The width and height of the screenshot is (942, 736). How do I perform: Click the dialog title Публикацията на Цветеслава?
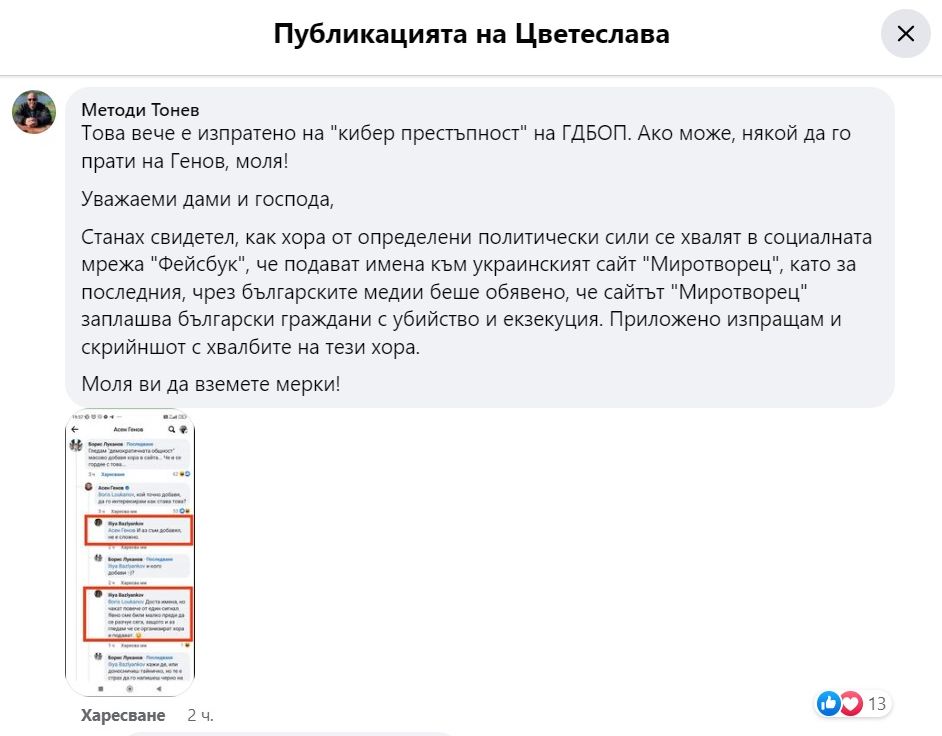click(471, 34)
